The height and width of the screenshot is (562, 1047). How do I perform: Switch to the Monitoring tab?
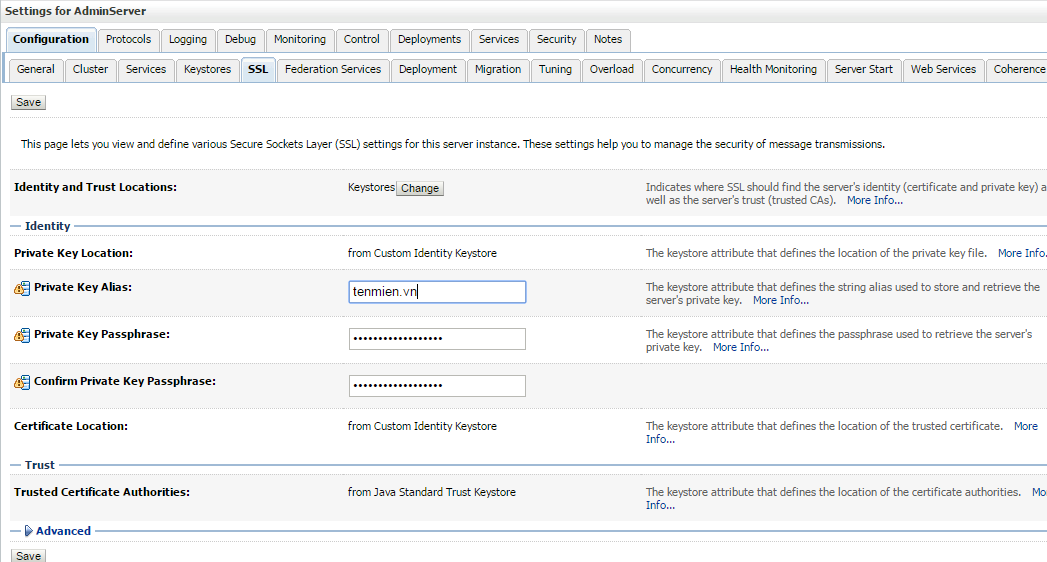(300, 39)
